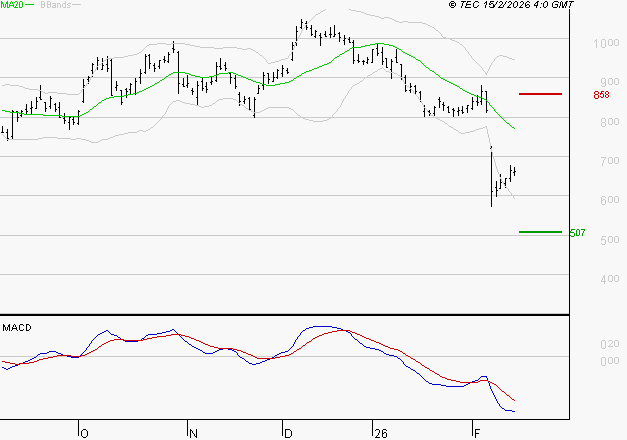The image size is (627, 440).
Task: Click the 507 support value label
Action: (x=577, y=233)
